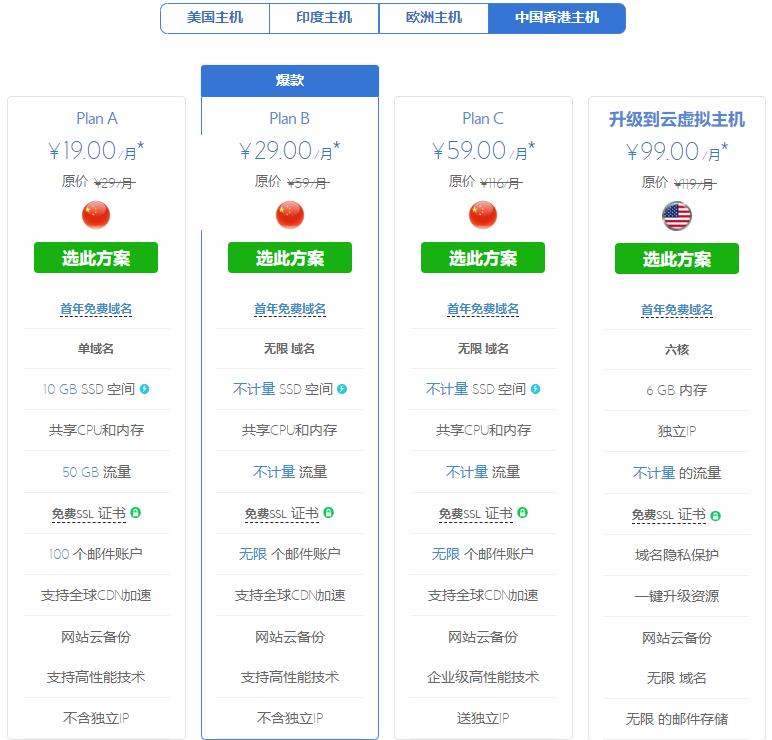Open 首年免费域名 link in 云虚拟主机 plan
The image size is (772, 740).
tap(677, 310)
